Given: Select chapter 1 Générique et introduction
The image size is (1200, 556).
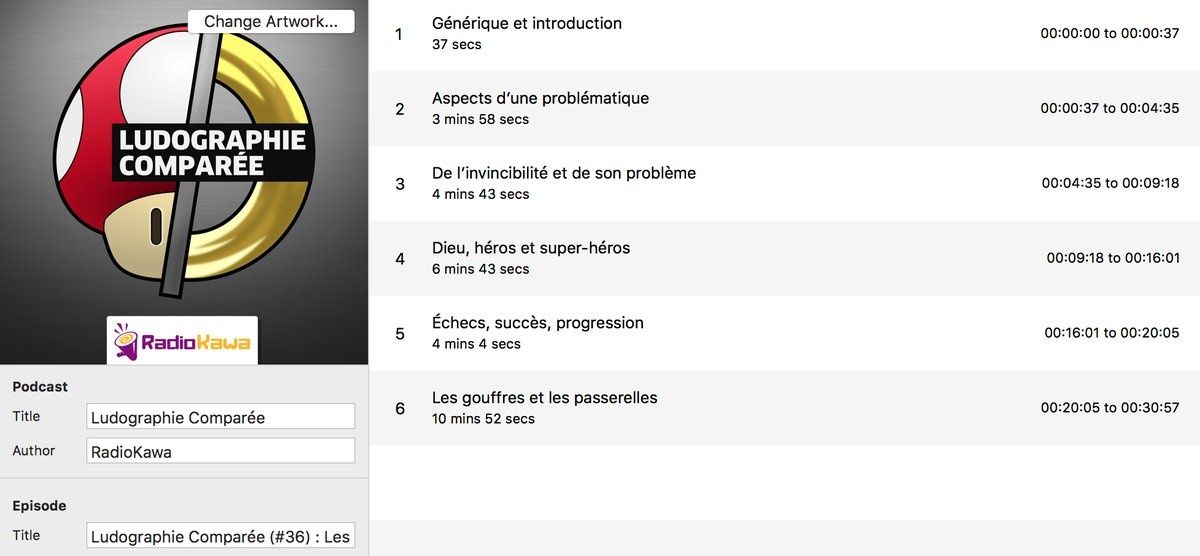Looking at the screenshot, I should point(784,34).
